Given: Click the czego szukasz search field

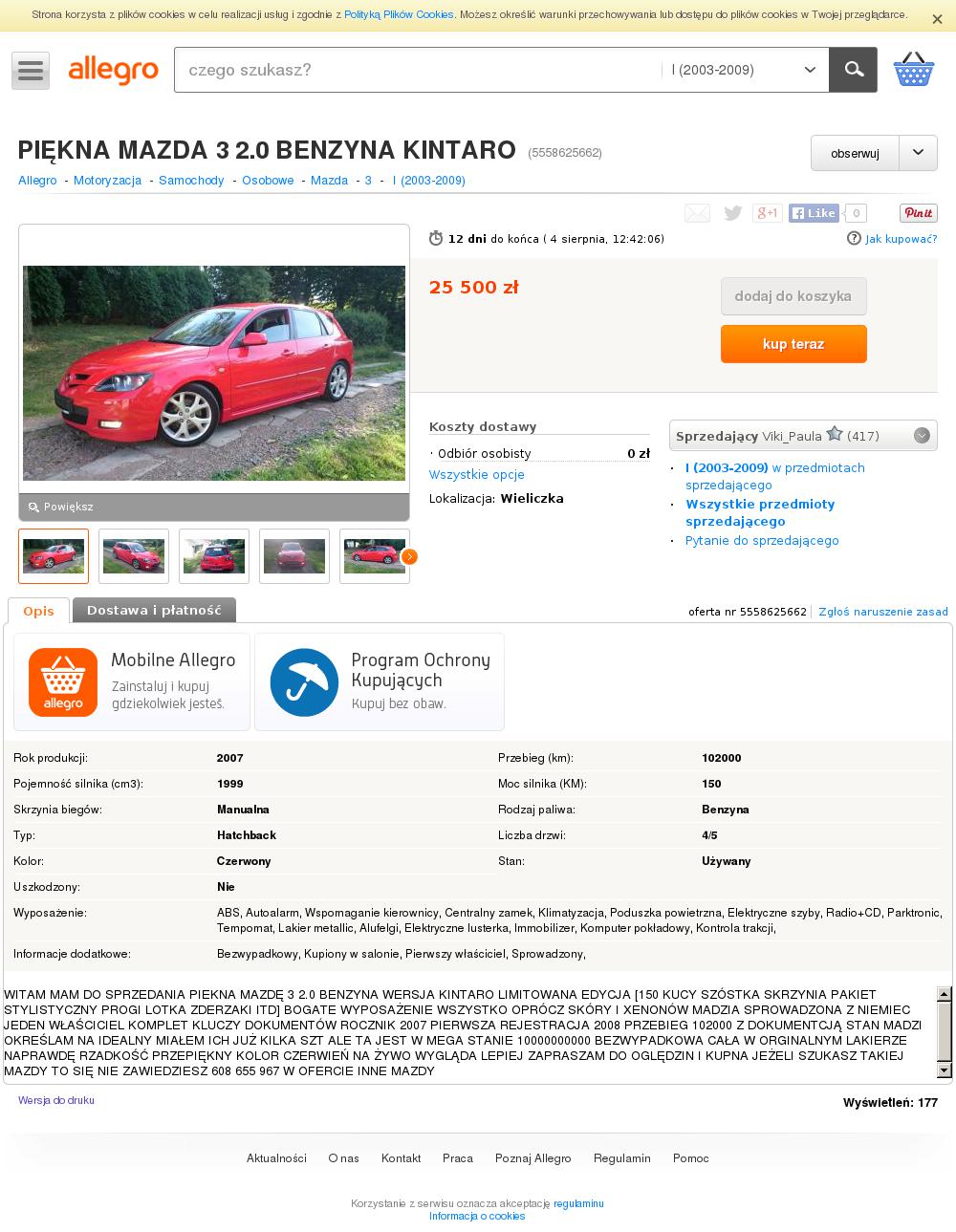Looking at the screenshot, I should (417, 70).
